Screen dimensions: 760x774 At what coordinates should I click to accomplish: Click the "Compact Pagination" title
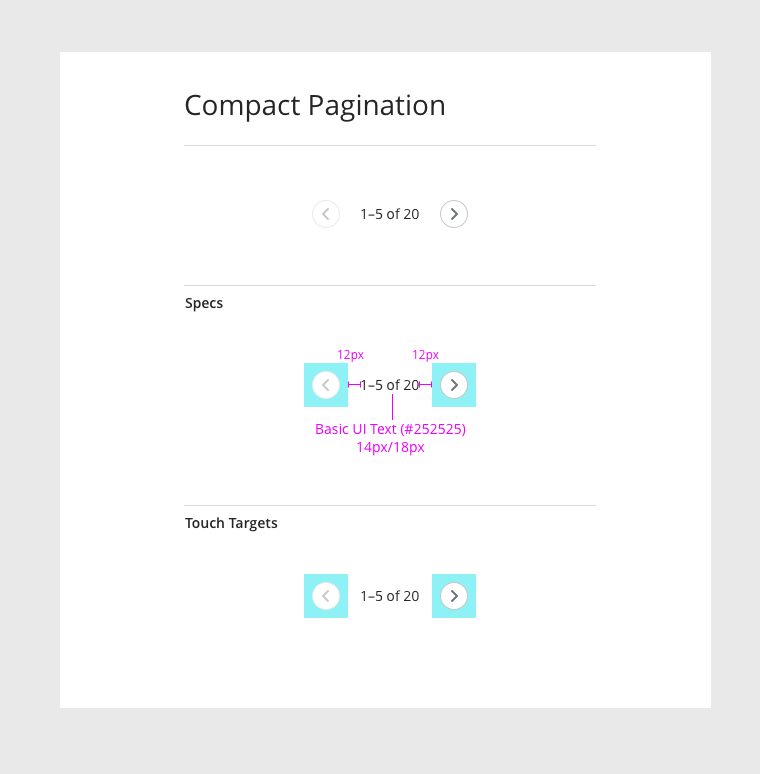pos(315,105)
